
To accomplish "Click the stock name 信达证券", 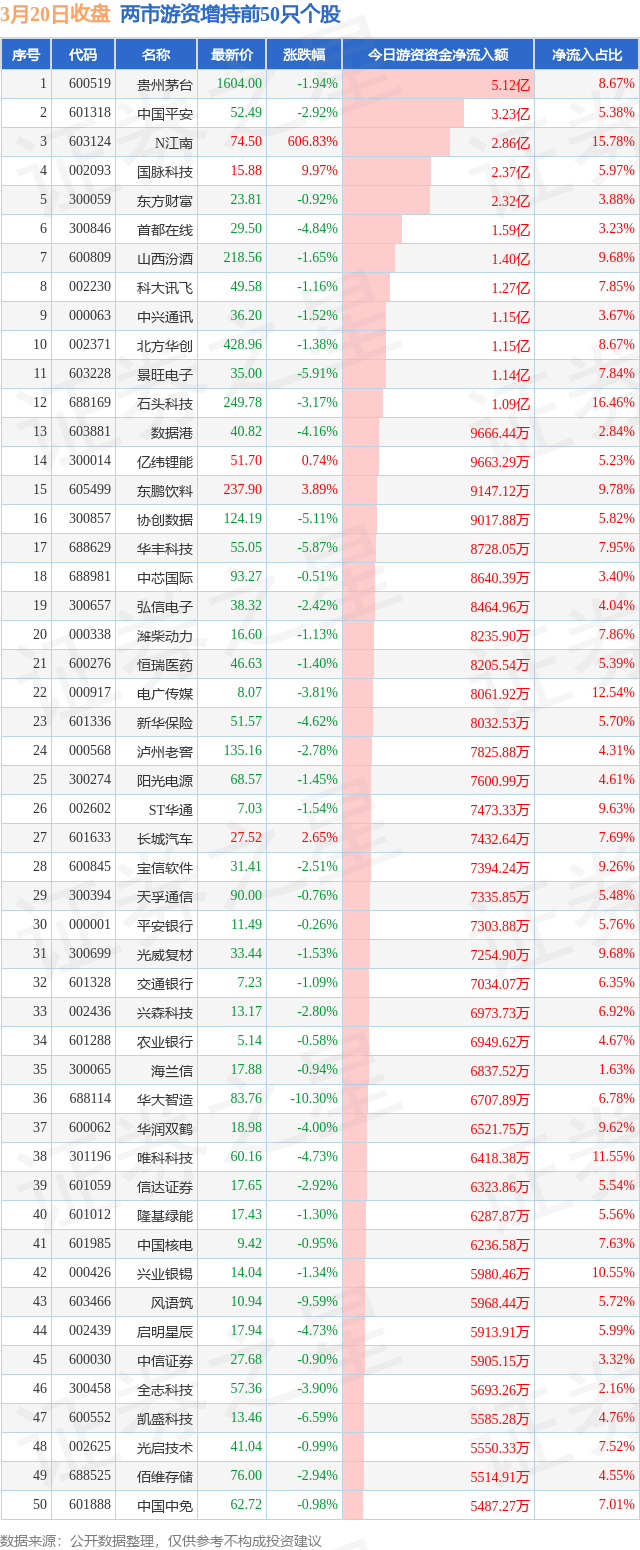I will [166, 1187].
